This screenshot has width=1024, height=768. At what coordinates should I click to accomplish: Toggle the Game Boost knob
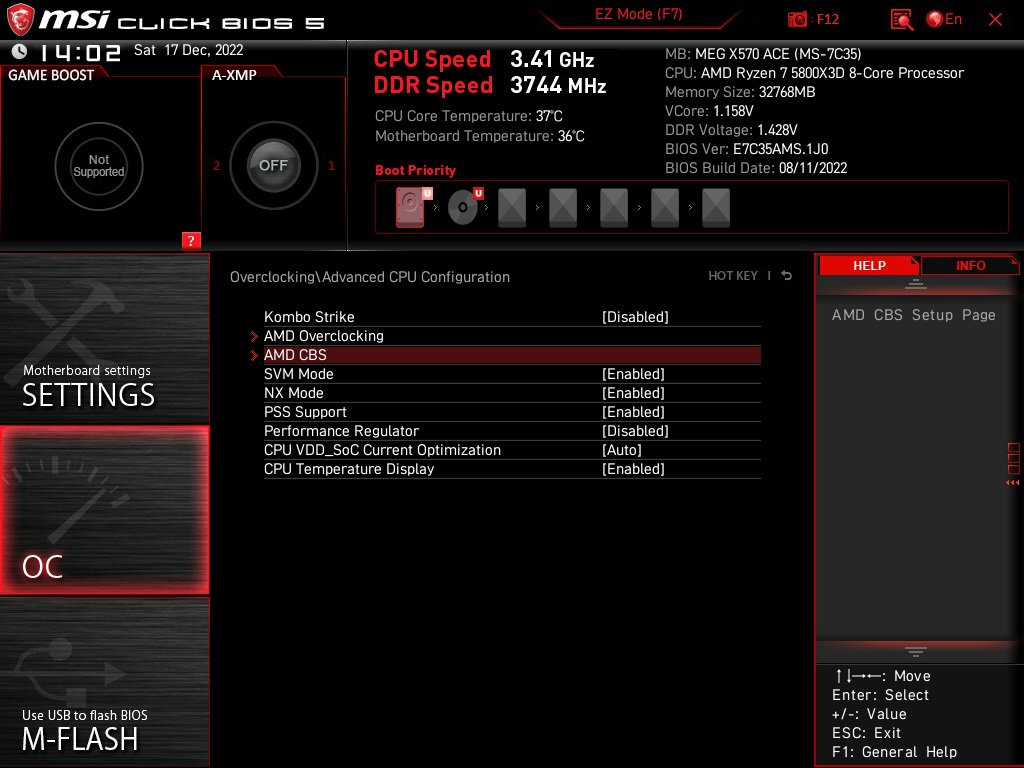point(99,166)
